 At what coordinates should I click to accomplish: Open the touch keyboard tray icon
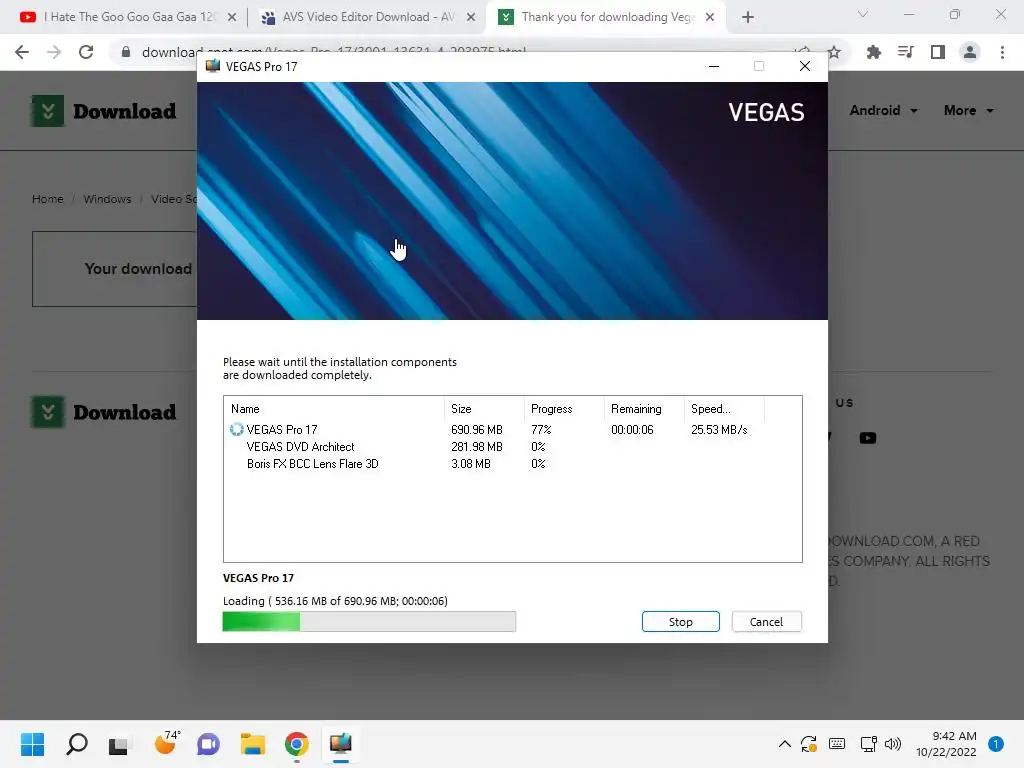point(837,744)
